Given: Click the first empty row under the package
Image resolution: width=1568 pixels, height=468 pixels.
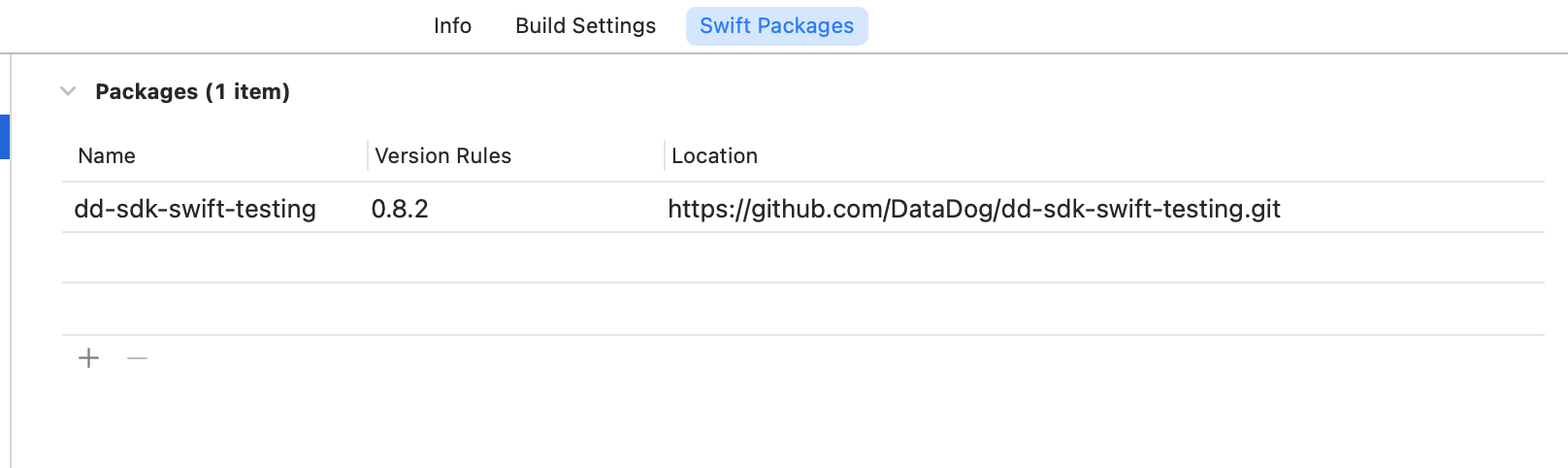Looking at the screenshot, I should tap(802, 257).
